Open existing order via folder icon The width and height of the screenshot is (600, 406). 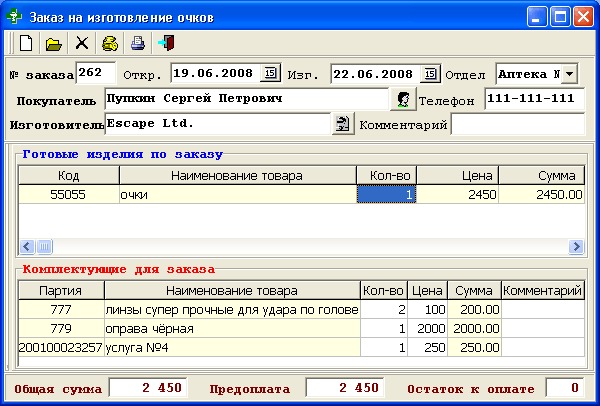click(54, 43)
